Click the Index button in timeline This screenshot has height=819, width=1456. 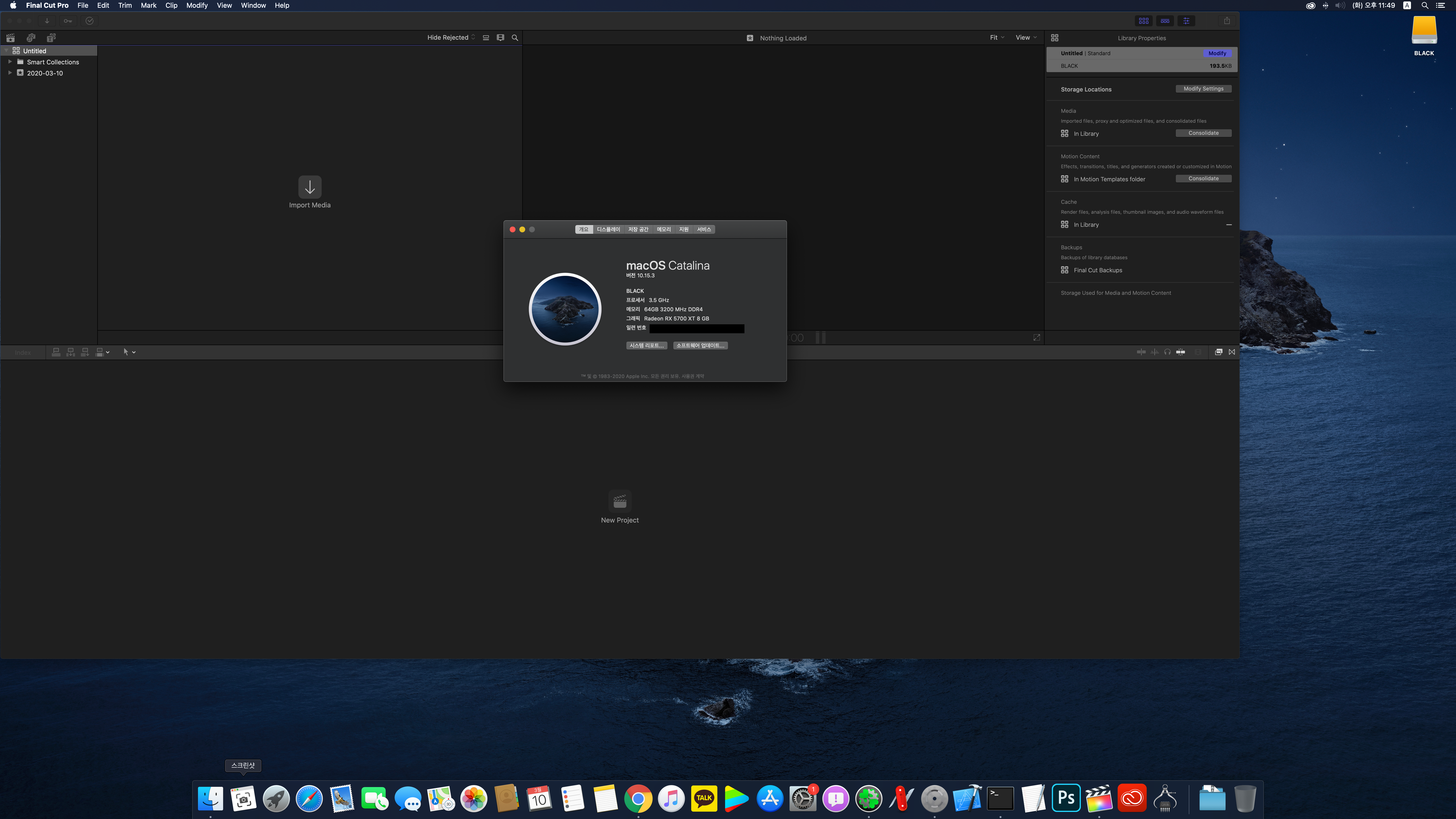pos(23,353)
